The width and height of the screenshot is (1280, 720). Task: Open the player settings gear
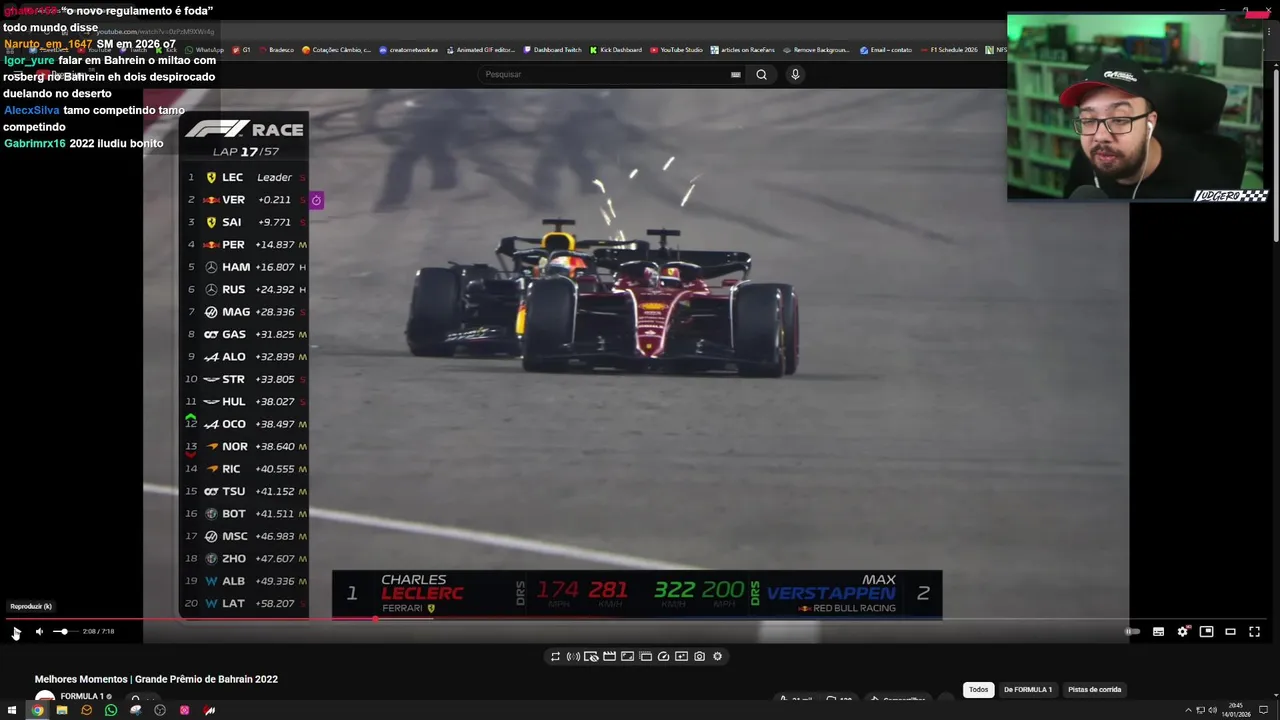coord(1183,631)
